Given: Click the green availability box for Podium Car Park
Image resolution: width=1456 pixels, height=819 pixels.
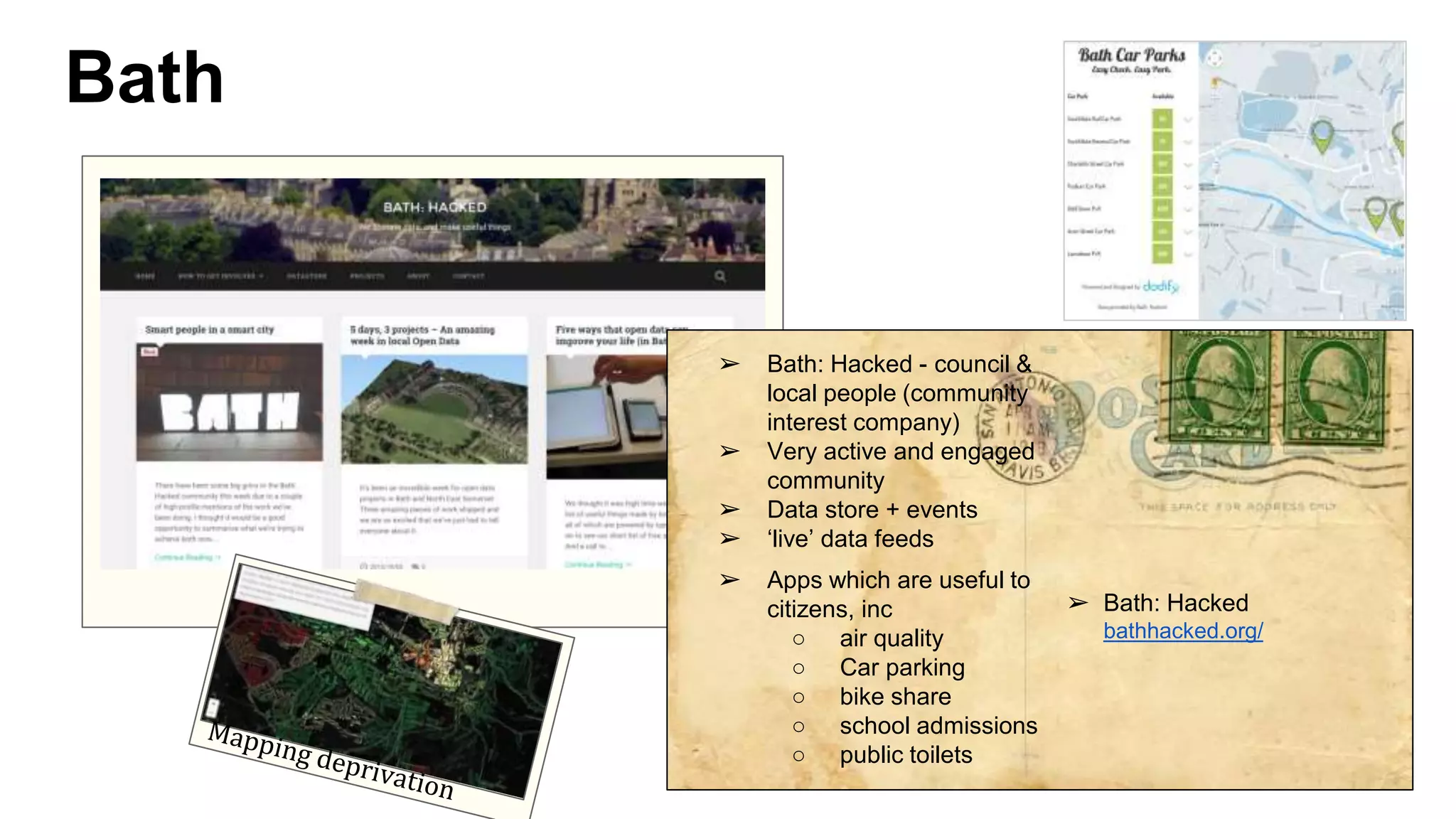Looking at the screenshot, I should pyautogui.click(x=1162, y=187).
